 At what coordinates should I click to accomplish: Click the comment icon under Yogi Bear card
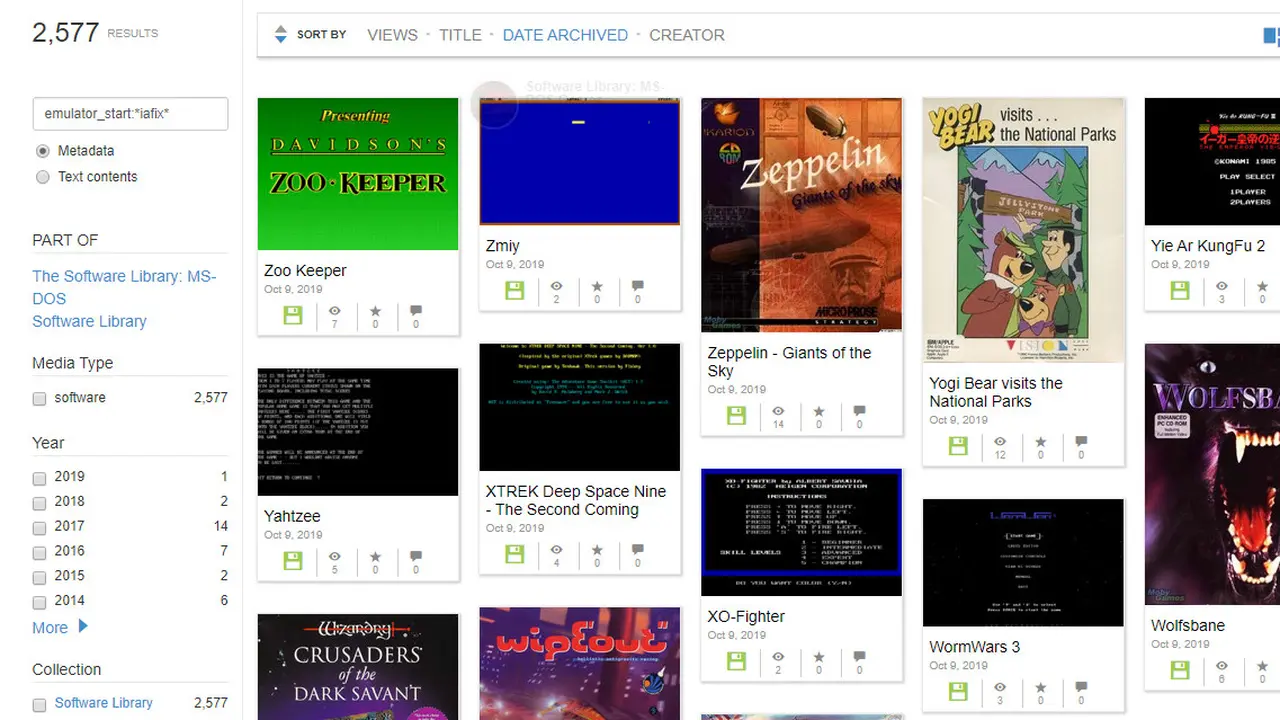pyautogui.click(x=1081, y=442)
